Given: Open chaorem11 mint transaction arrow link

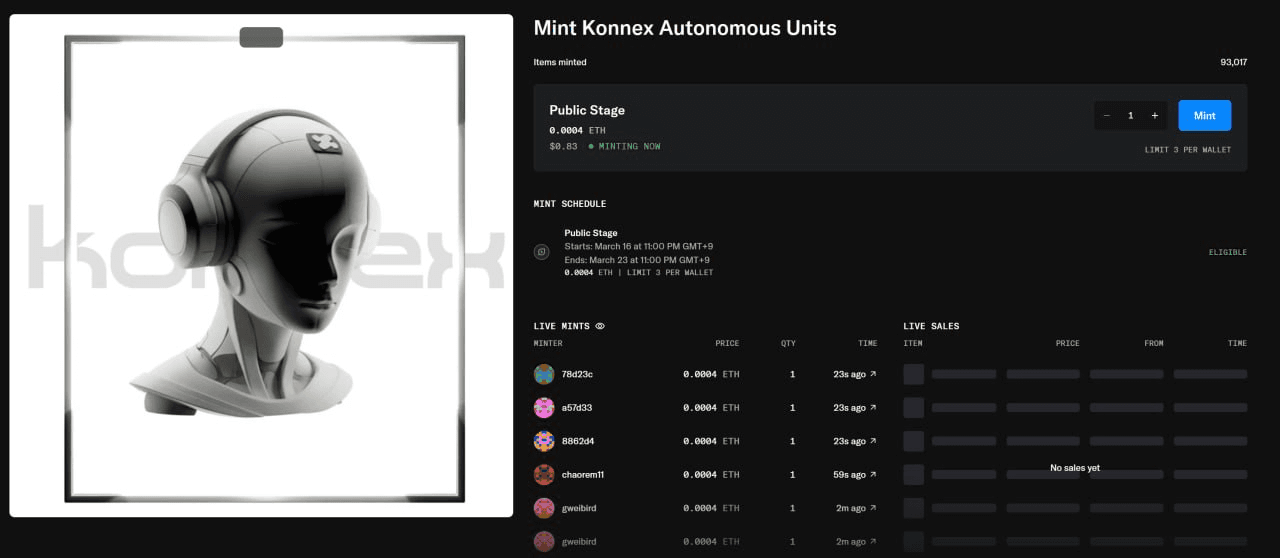Looking at the screenshot, I should tap(872, 475).
